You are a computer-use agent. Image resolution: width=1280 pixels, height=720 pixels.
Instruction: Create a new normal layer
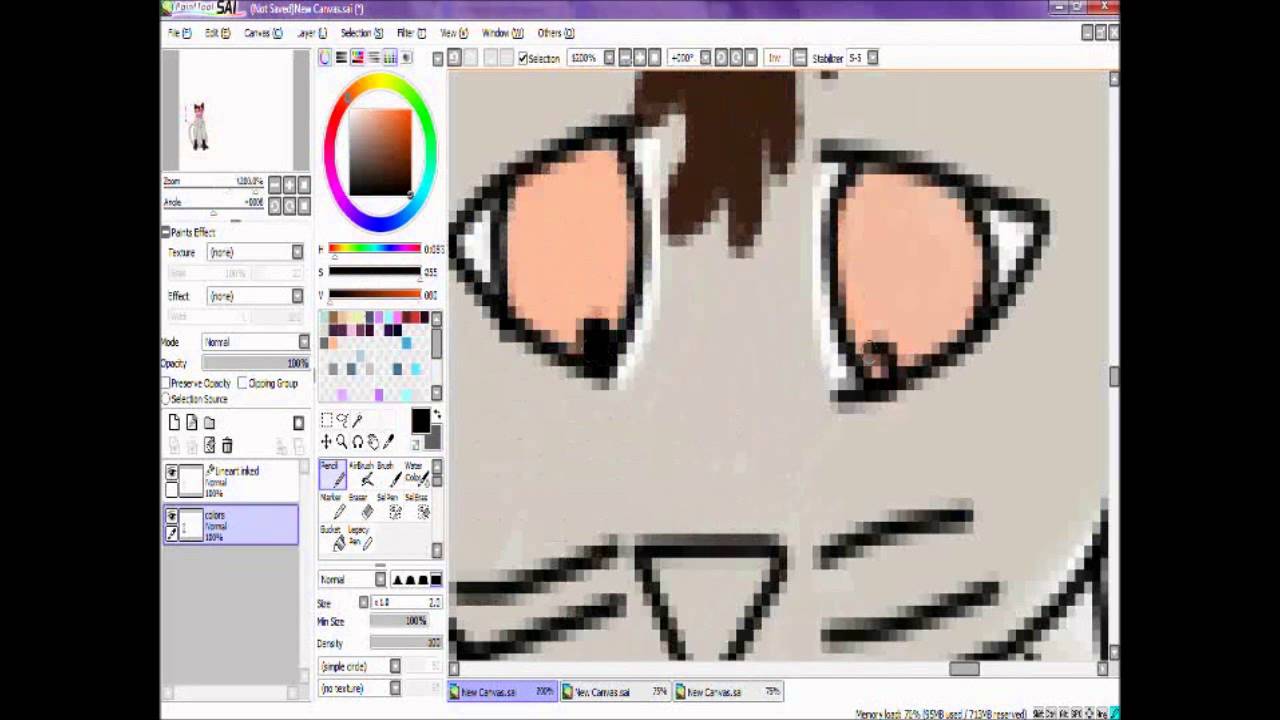[x=174, y=423]
